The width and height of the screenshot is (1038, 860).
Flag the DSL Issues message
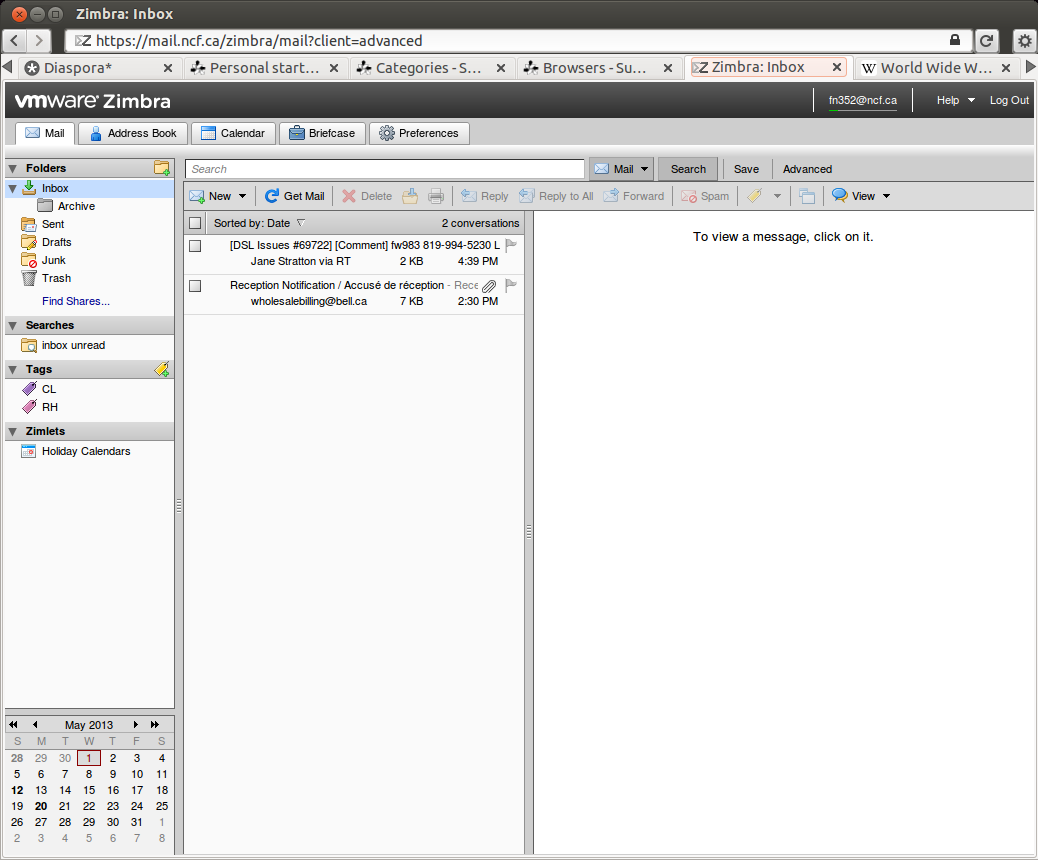(x=510, y=246)
